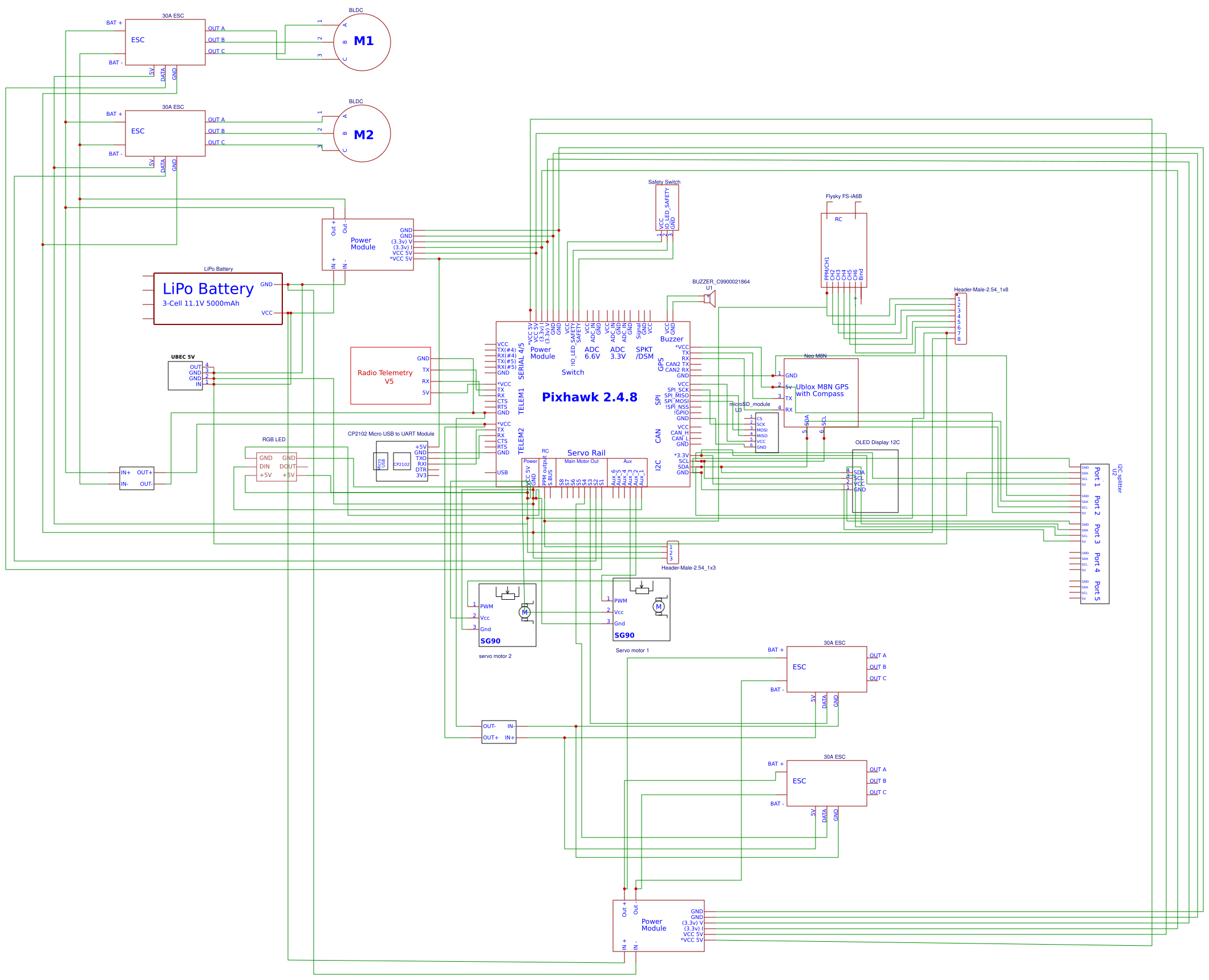Select the 'Servo Rail' label on Pixhawk
The image size is (1209, 980).
pos(586,453)
